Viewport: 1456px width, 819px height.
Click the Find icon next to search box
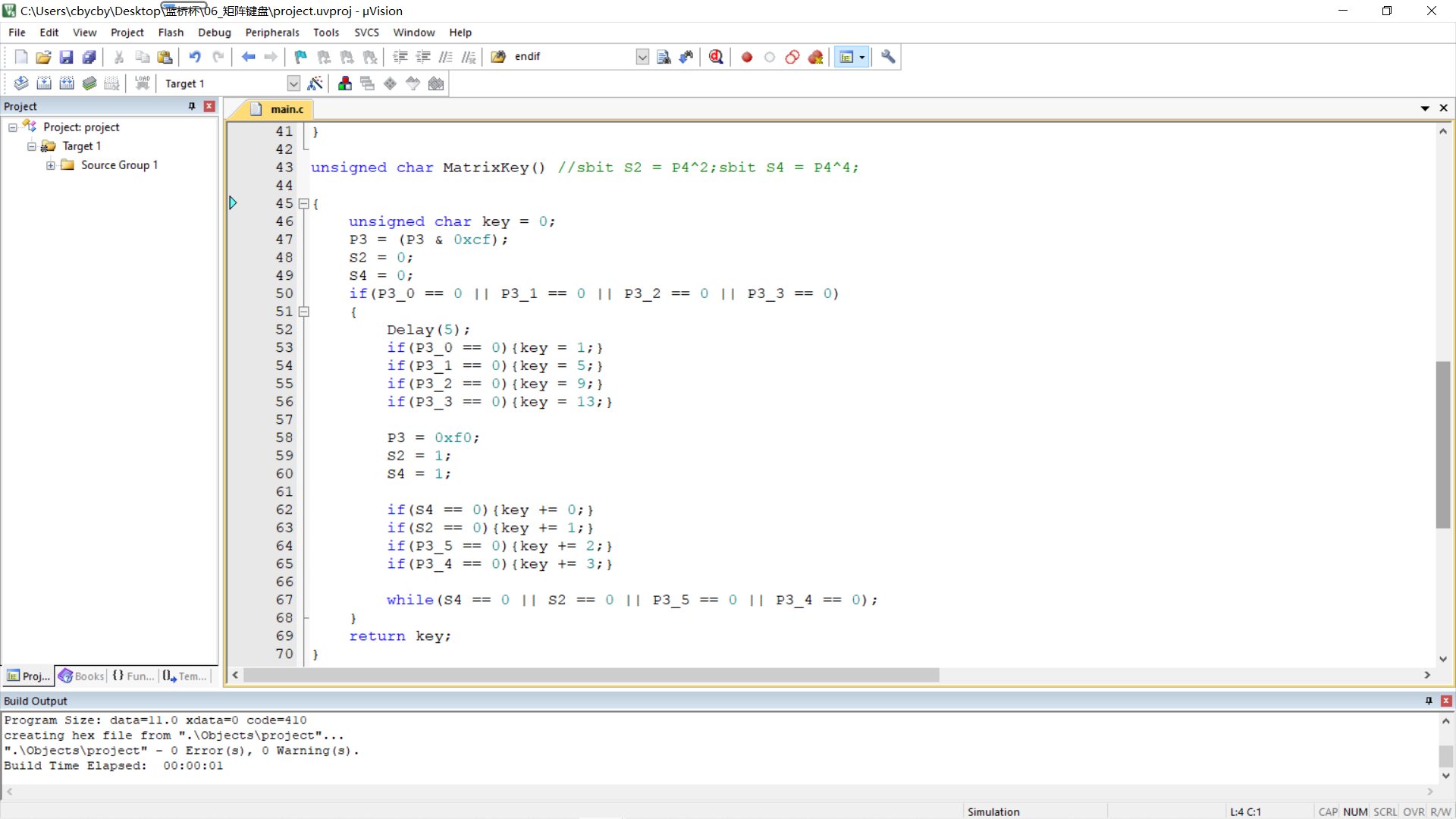tap(664, 57)
